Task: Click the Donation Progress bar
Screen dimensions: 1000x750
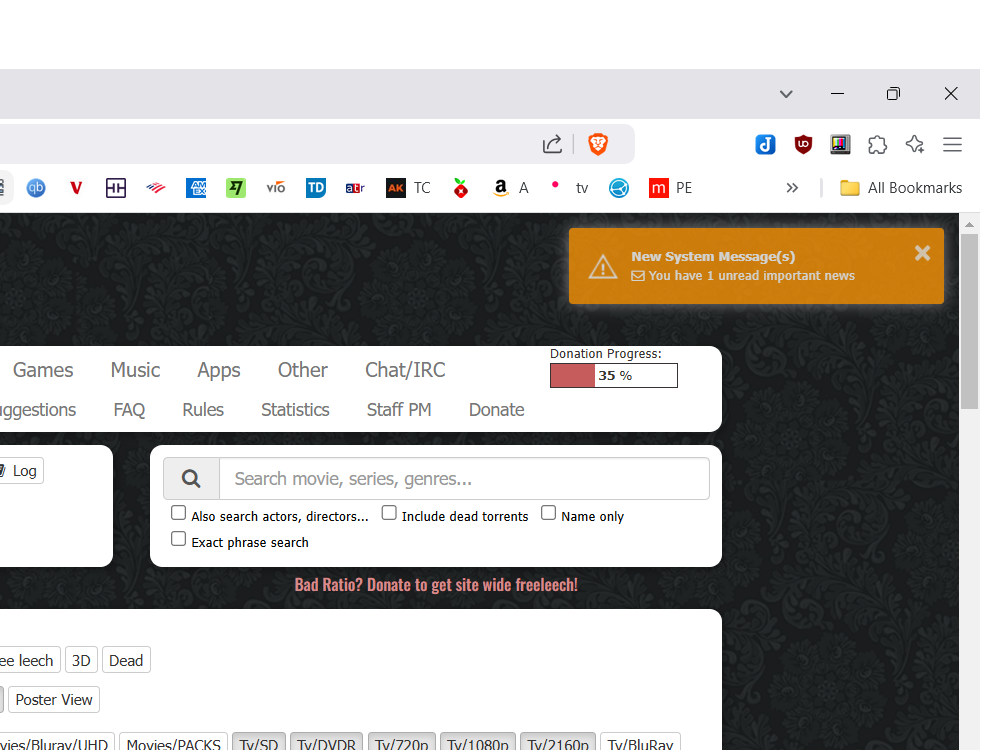Action: coord(613,376)
